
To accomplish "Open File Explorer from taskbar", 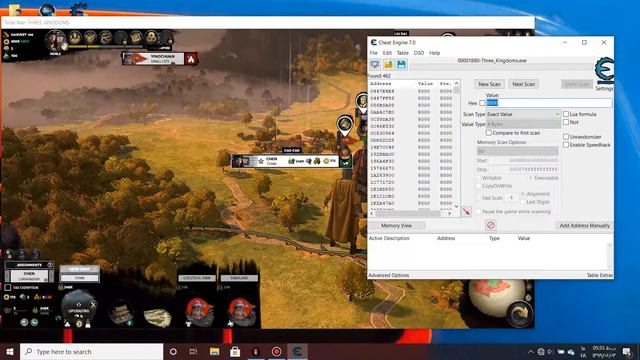I will (x=214, y=351).
